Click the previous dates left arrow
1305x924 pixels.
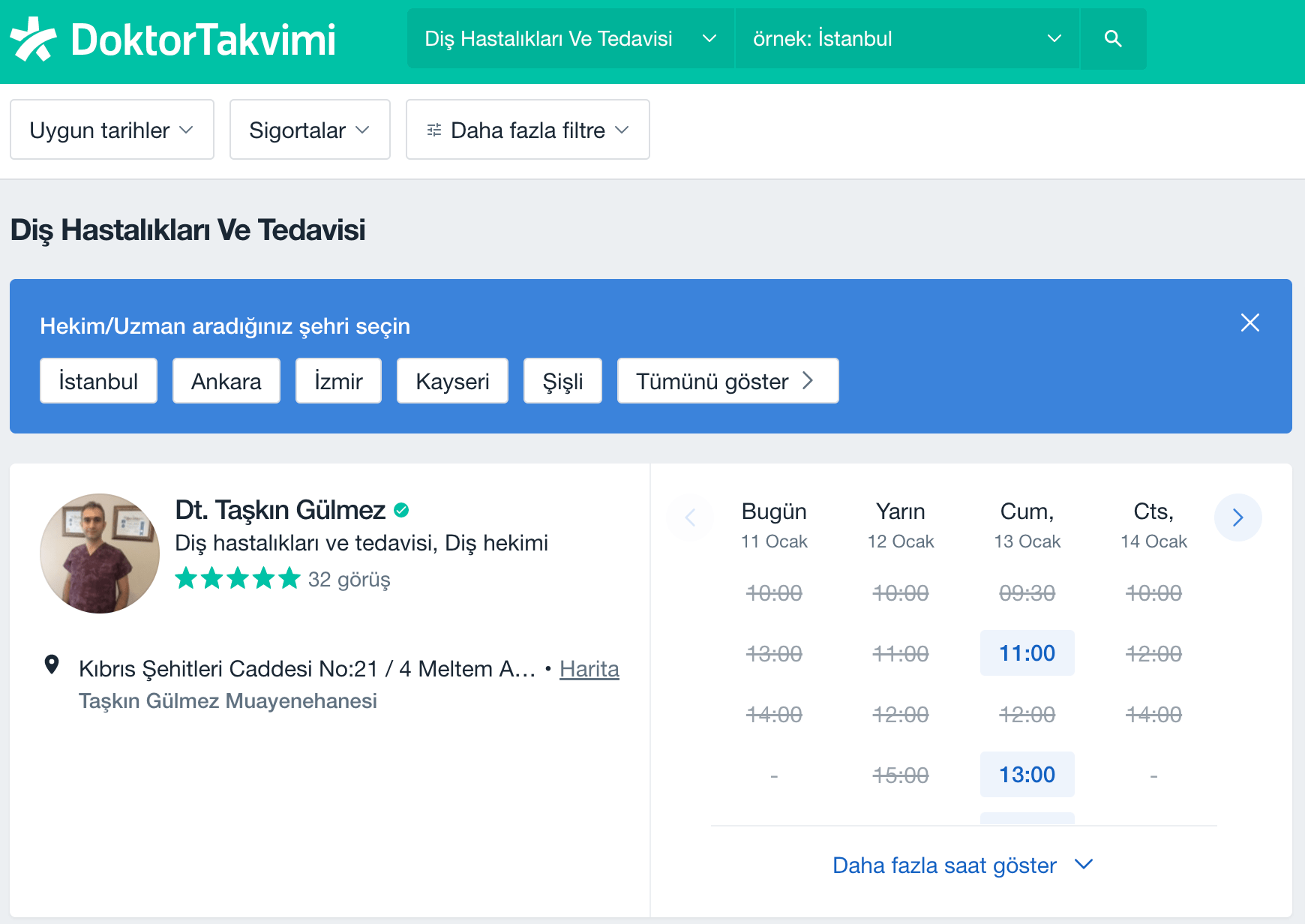click(690, 517)
